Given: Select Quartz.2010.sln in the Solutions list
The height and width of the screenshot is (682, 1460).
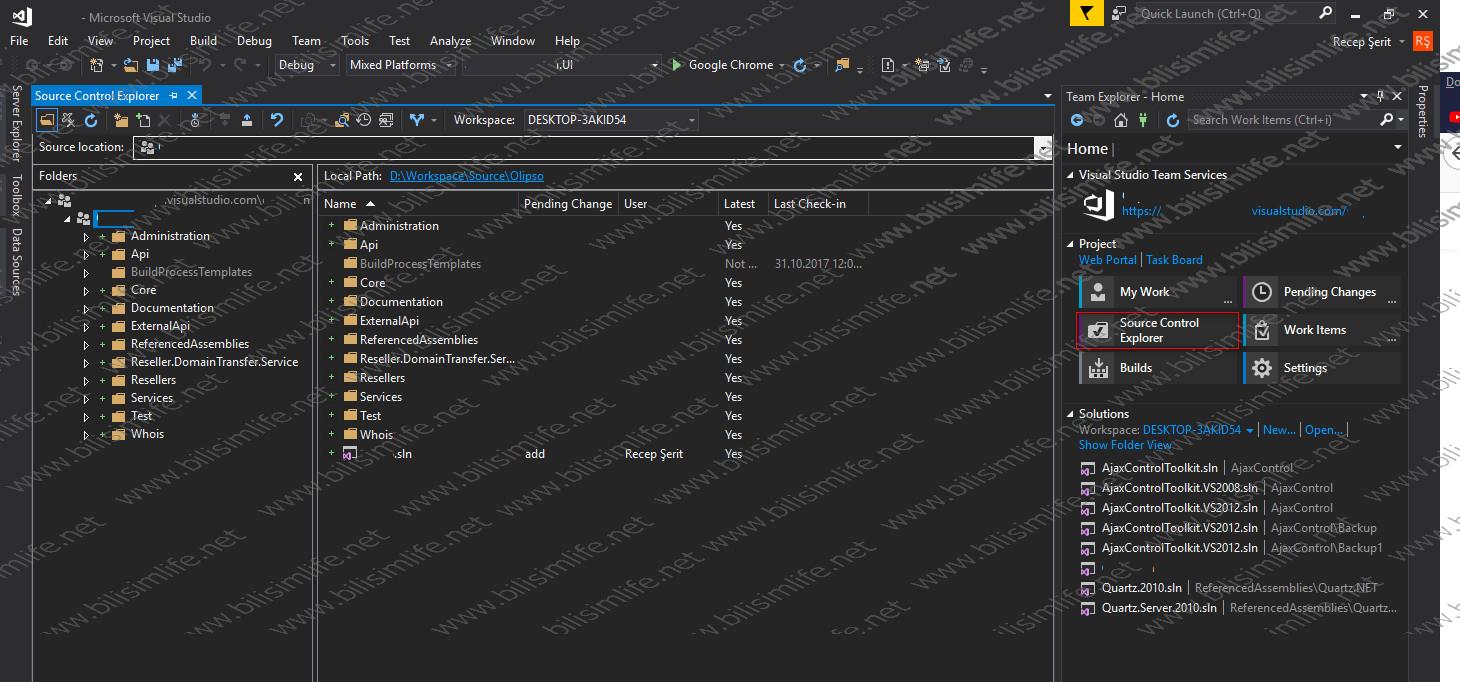Looking at the screenshot, I should coord(1141,588).
